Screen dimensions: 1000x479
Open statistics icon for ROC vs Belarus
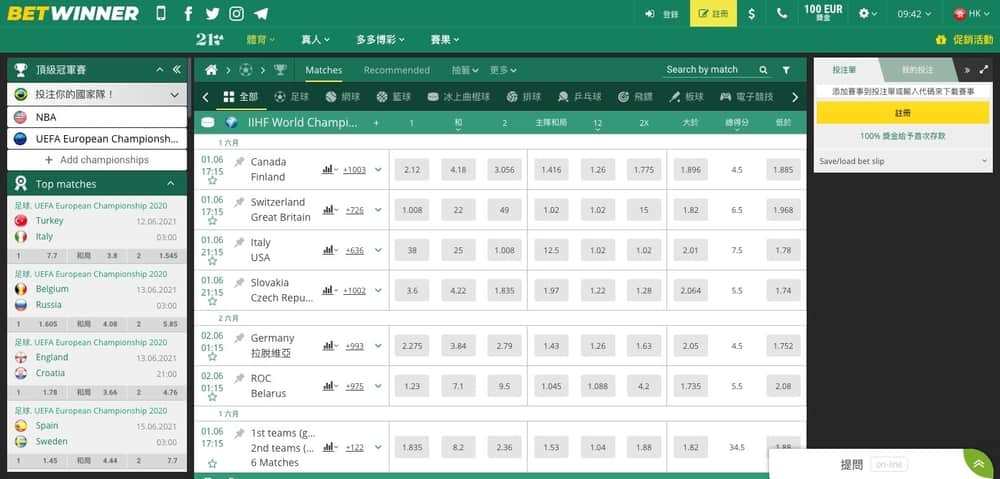click(x=329, y=386)
